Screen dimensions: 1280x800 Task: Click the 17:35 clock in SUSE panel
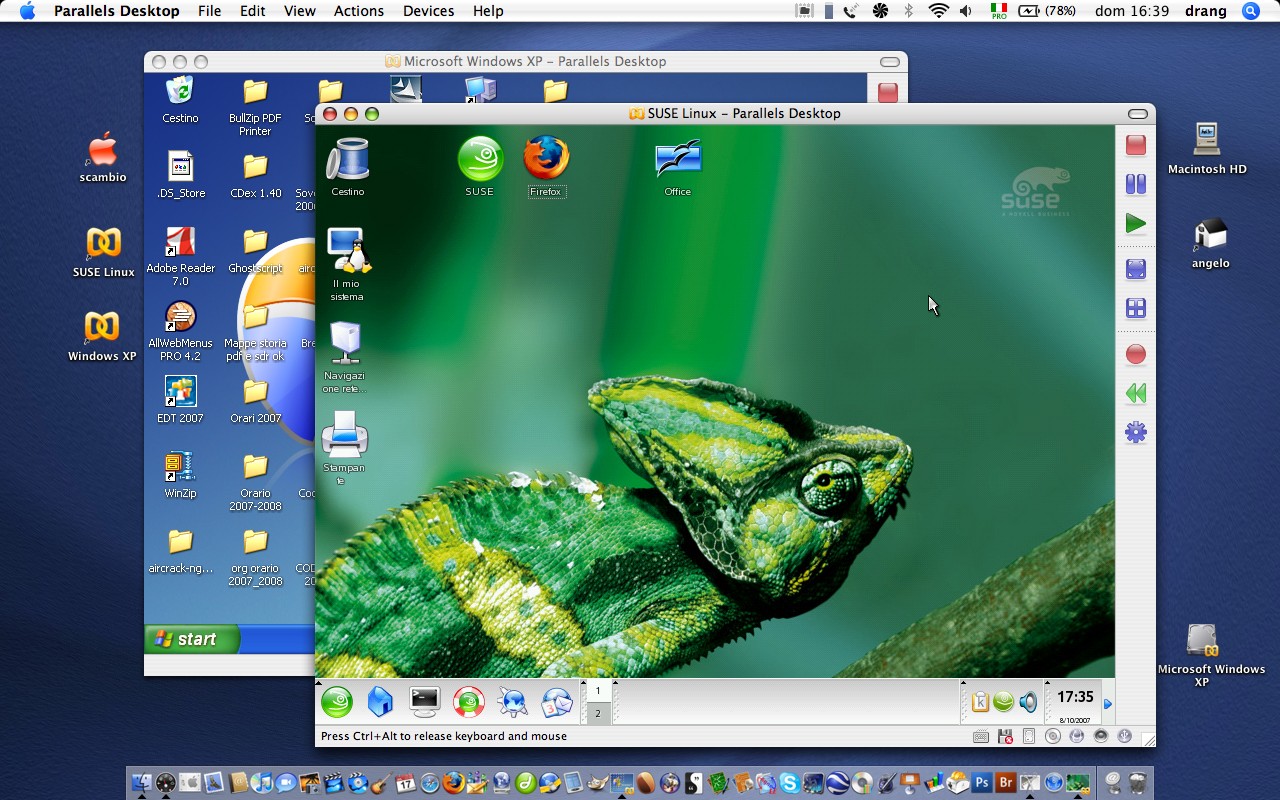tap(1075, 697)
